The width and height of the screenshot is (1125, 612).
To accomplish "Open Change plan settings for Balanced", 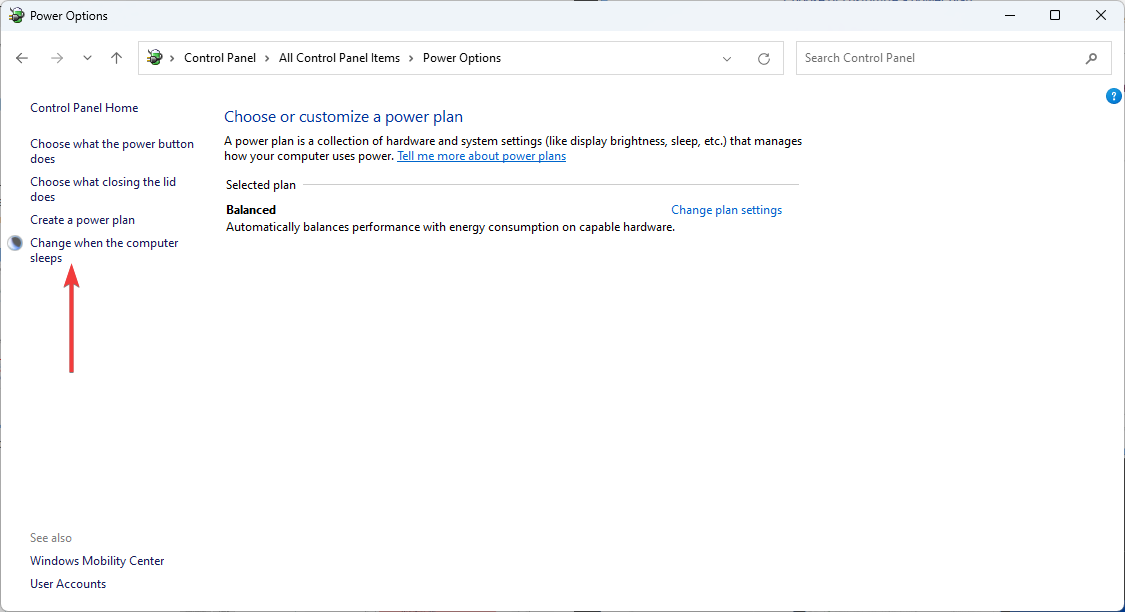I will (x=726, y=210).
